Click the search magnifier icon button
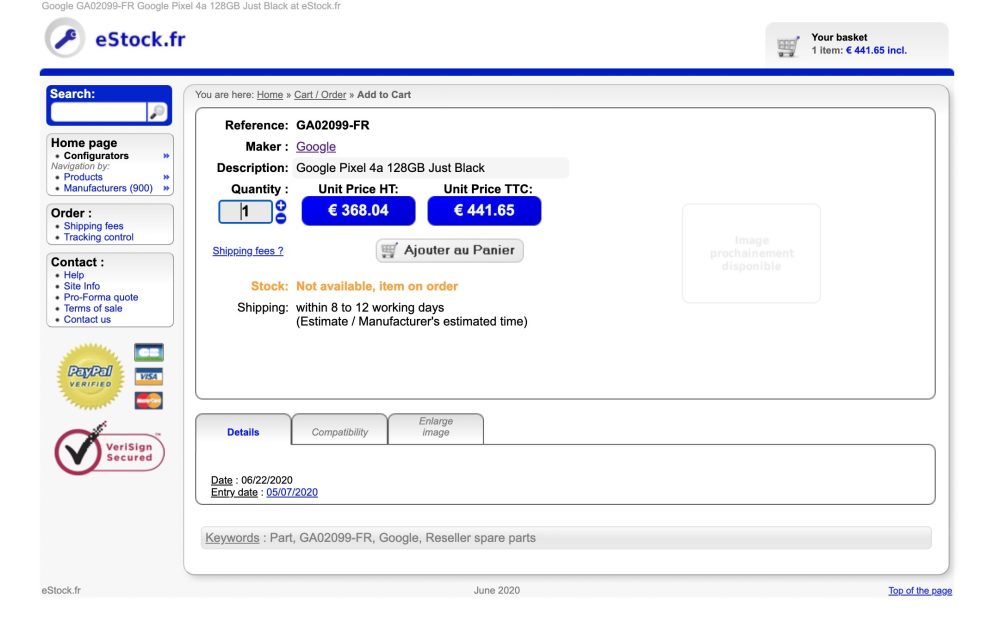 pyautogui.click(x=158, y=112)
